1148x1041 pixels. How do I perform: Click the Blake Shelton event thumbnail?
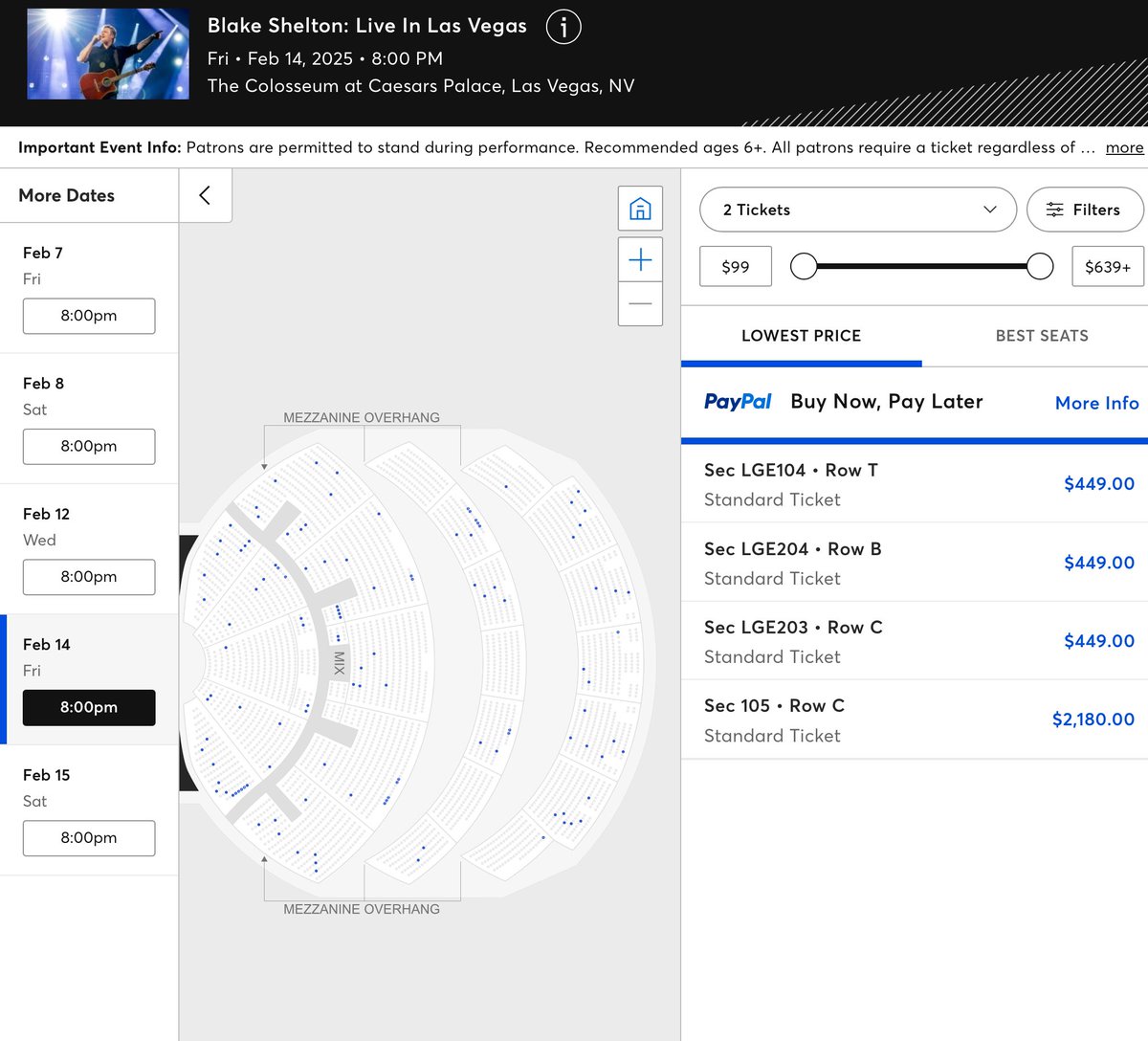pyautogui.click(x=108, y=54)
